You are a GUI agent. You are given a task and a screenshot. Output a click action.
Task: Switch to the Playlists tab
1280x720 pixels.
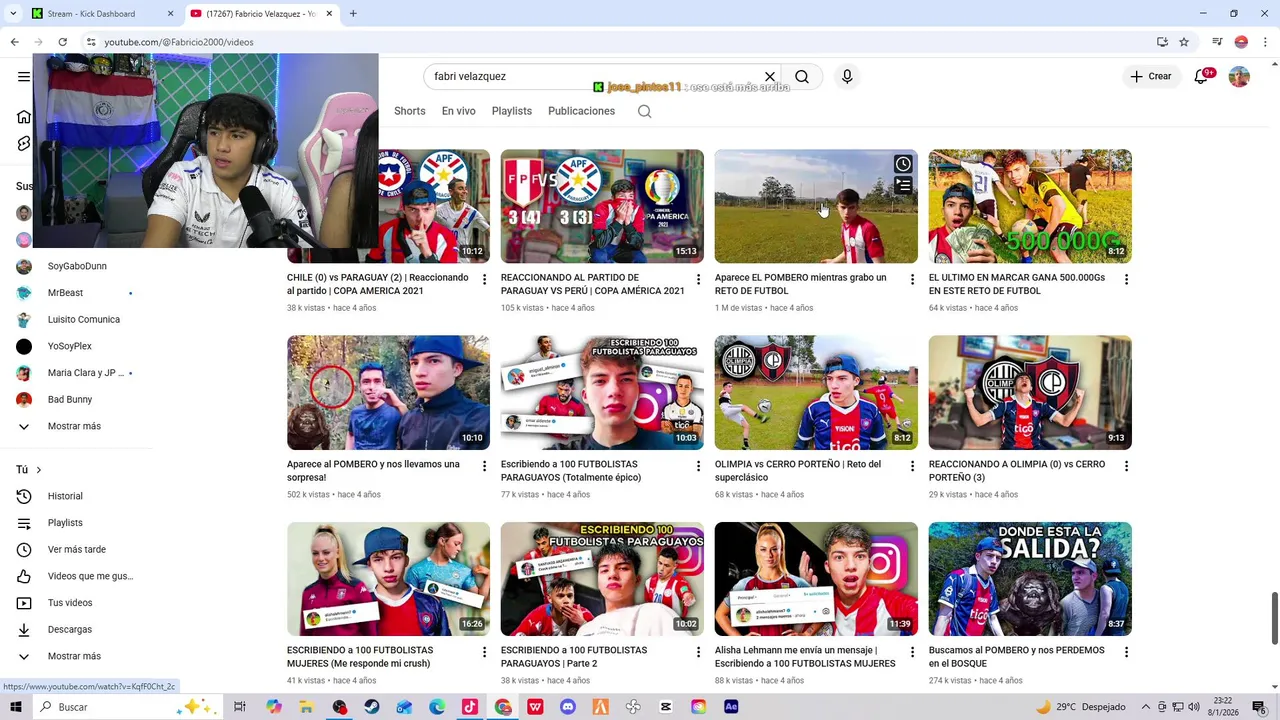[x=512, y=111]
